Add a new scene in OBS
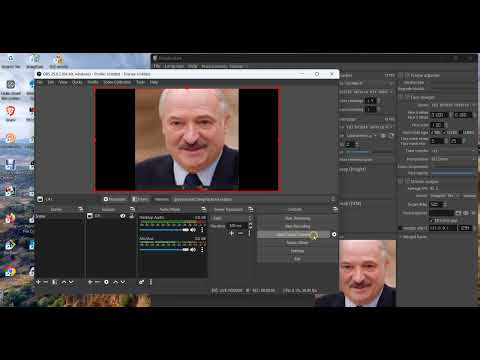480x360 pixels. (38, 282)
